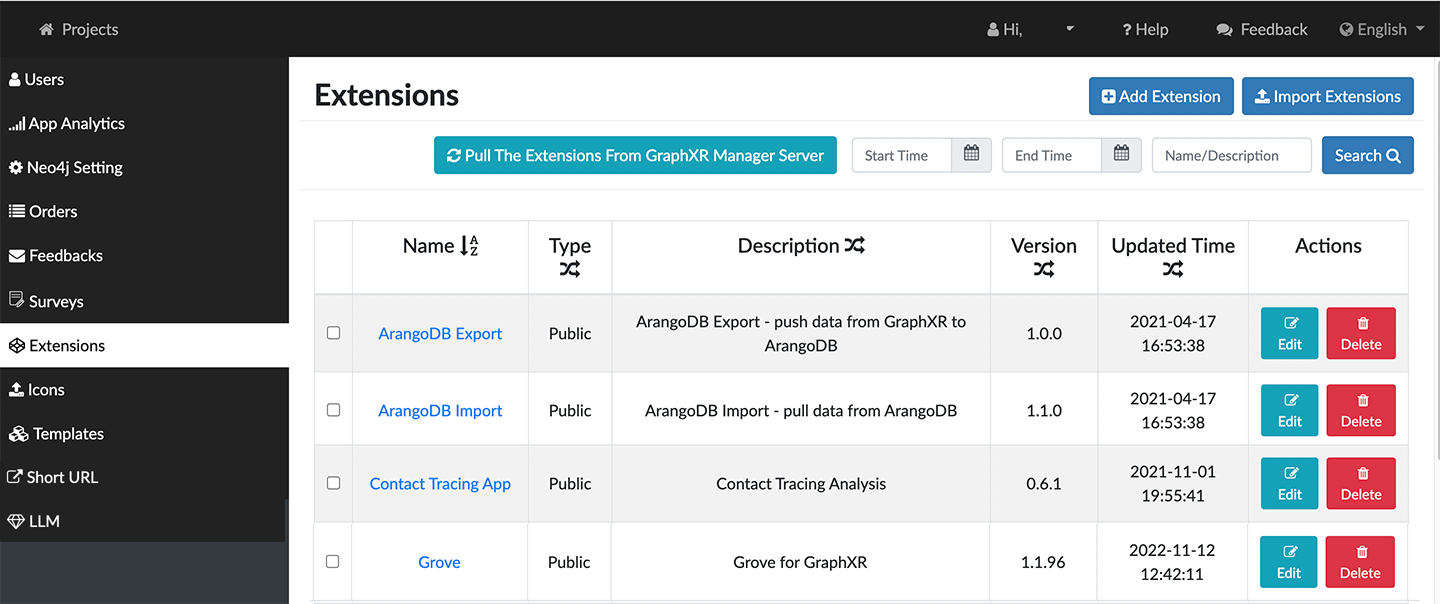
Task: Click the Projects home icon
Action: click(46, 30)
